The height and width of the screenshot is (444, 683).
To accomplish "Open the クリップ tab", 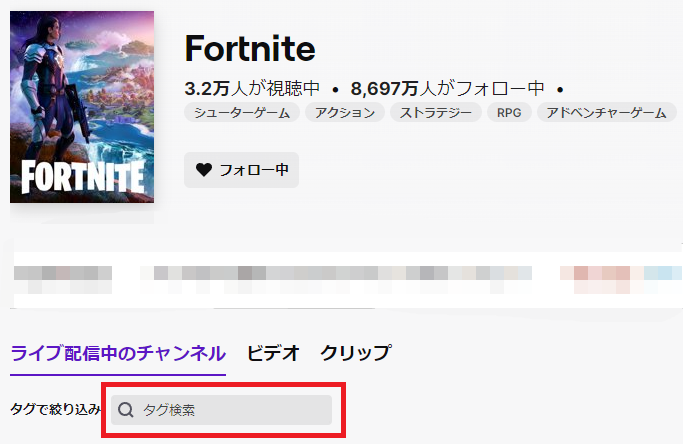I will click(x=355, y=352).
